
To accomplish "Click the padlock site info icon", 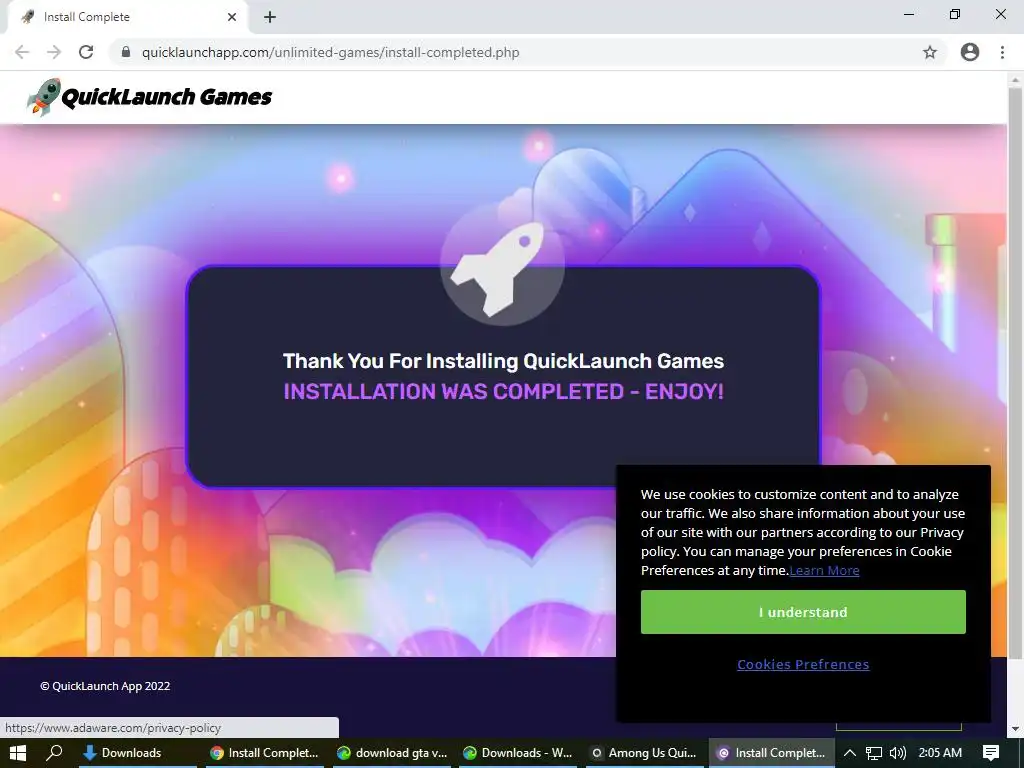I will click(x=126, y=52).
